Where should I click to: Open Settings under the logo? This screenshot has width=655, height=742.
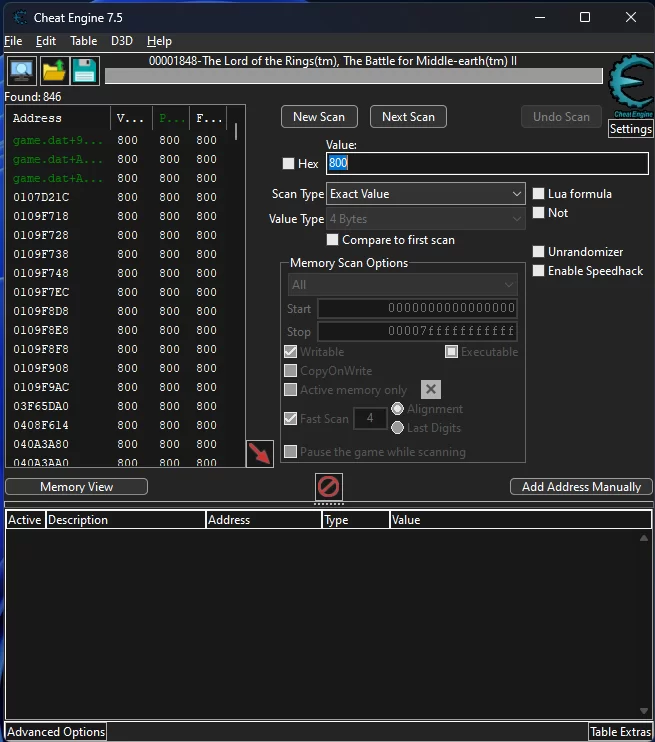[x=630, y=129]
